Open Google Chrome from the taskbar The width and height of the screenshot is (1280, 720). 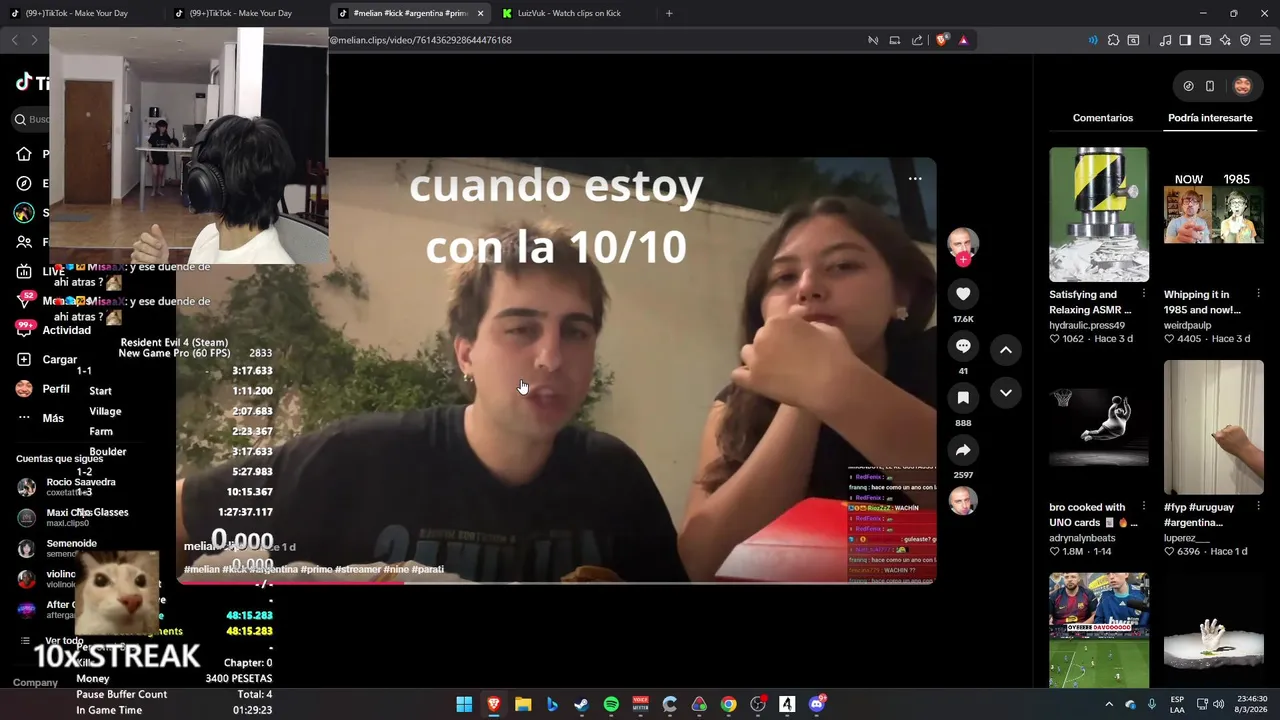point(728,704)
